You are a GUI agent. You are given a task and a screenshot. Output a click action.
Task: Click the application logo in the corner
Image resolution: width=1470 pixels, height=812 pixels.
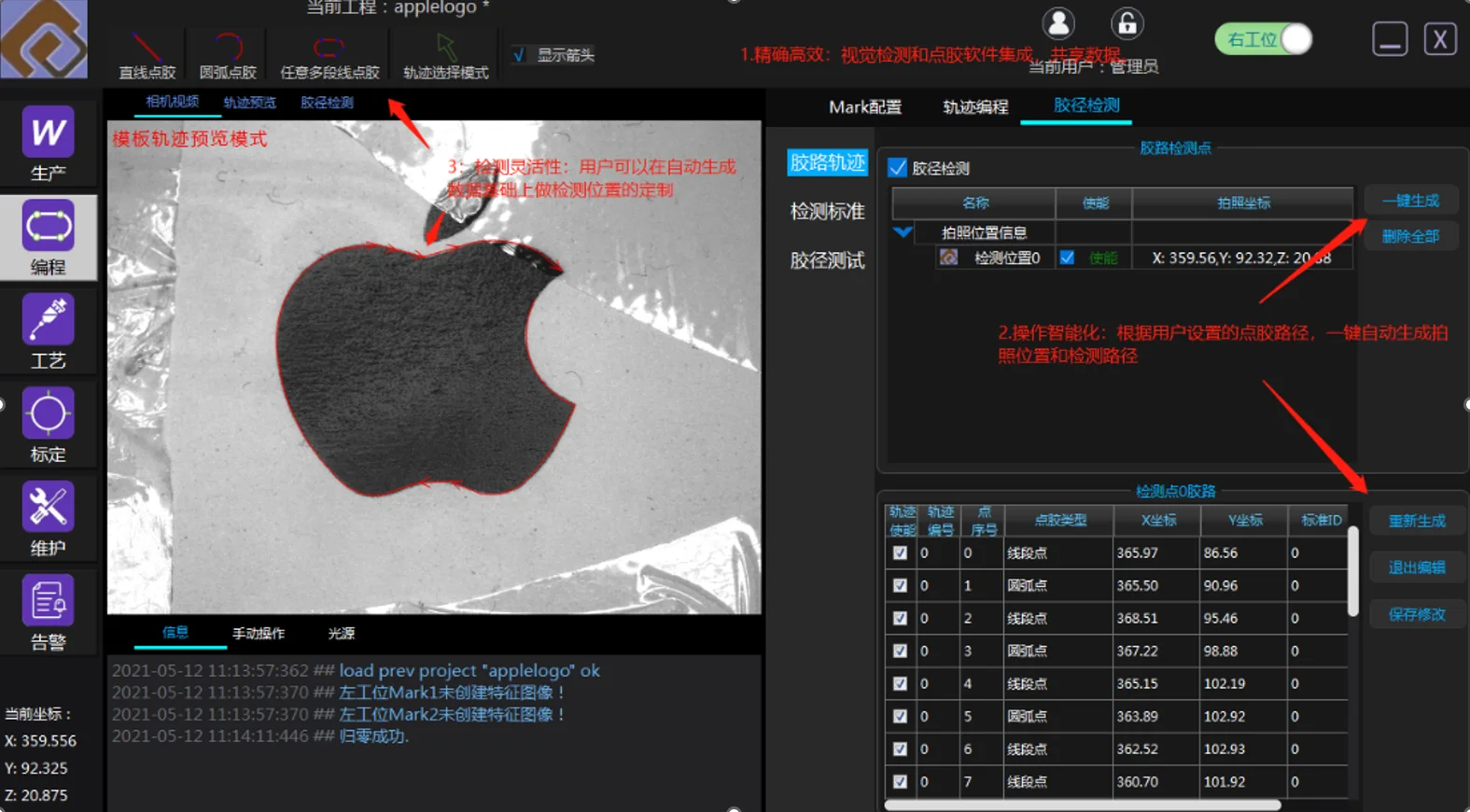(x=44, y=38)
